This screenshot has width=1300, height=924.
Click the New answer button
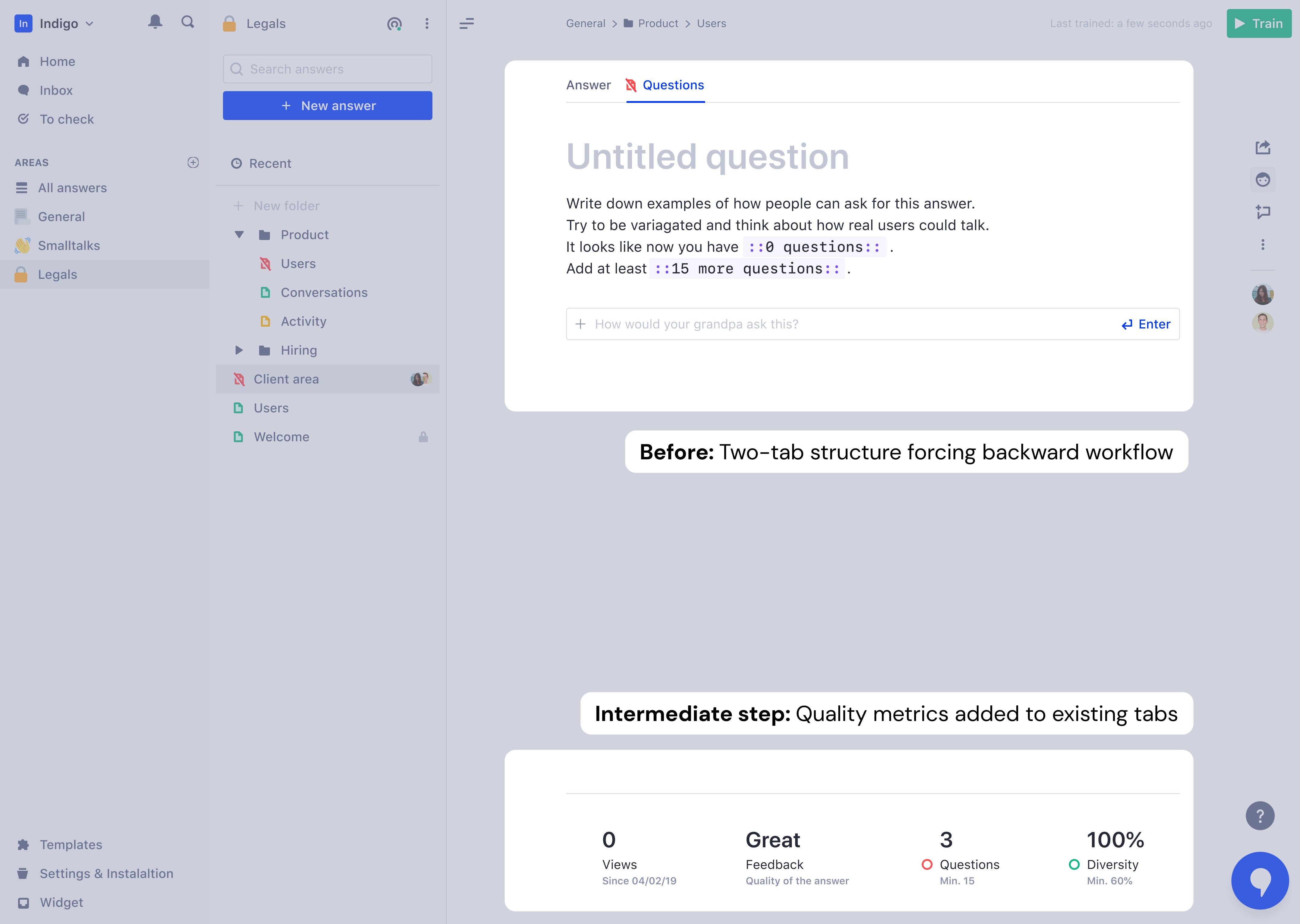pyautogui.click(x=327, y=106)
